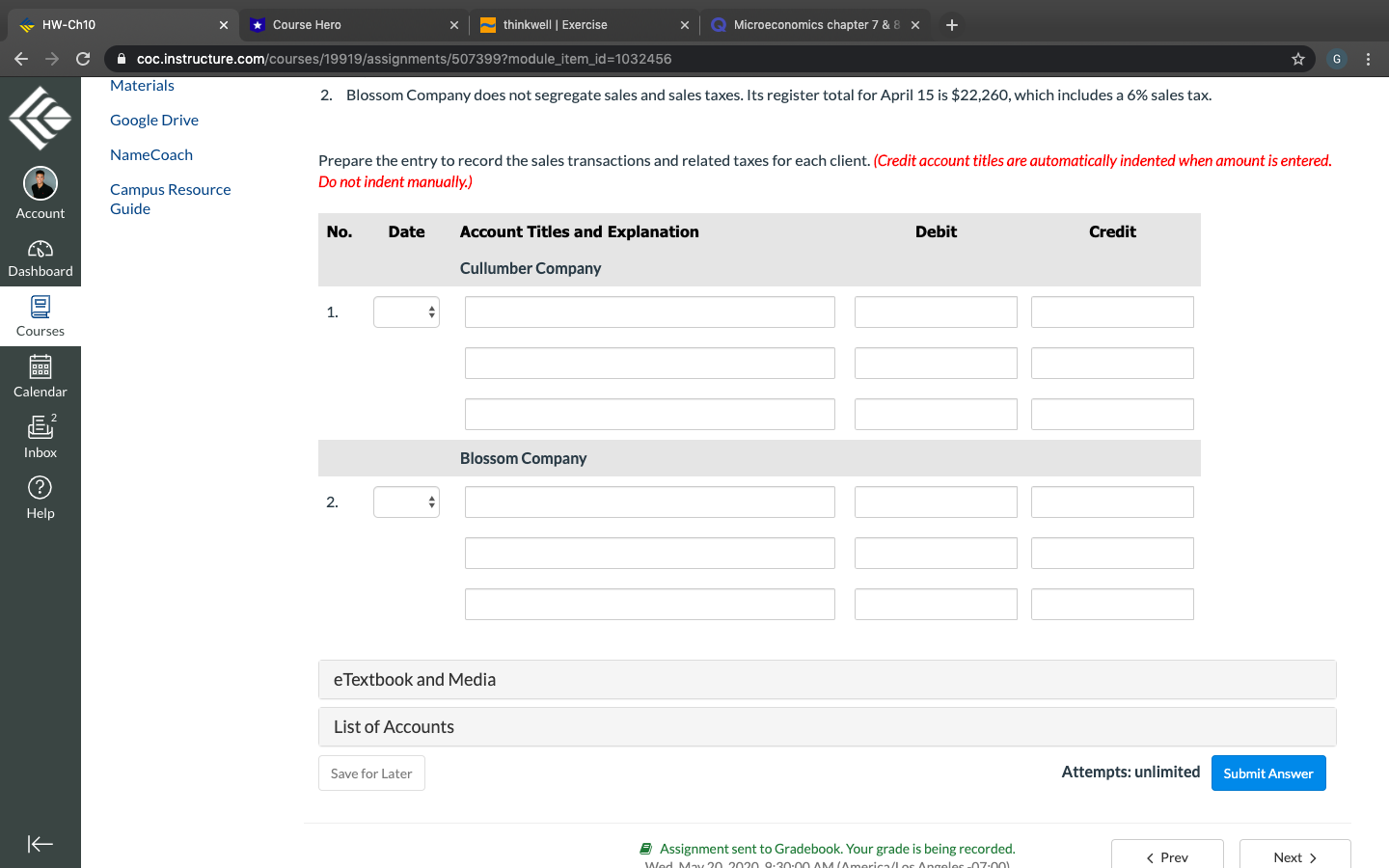This screenshot has height=868, width=1389.
Task: Open Courses in the global navigation
Action: (41, 316)
